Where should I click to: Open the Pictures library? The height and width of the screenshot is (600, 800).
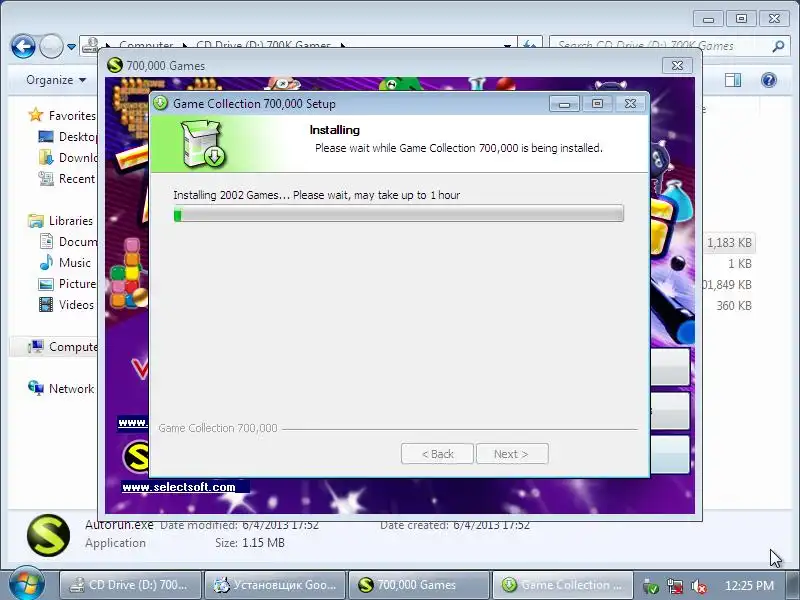67,283
